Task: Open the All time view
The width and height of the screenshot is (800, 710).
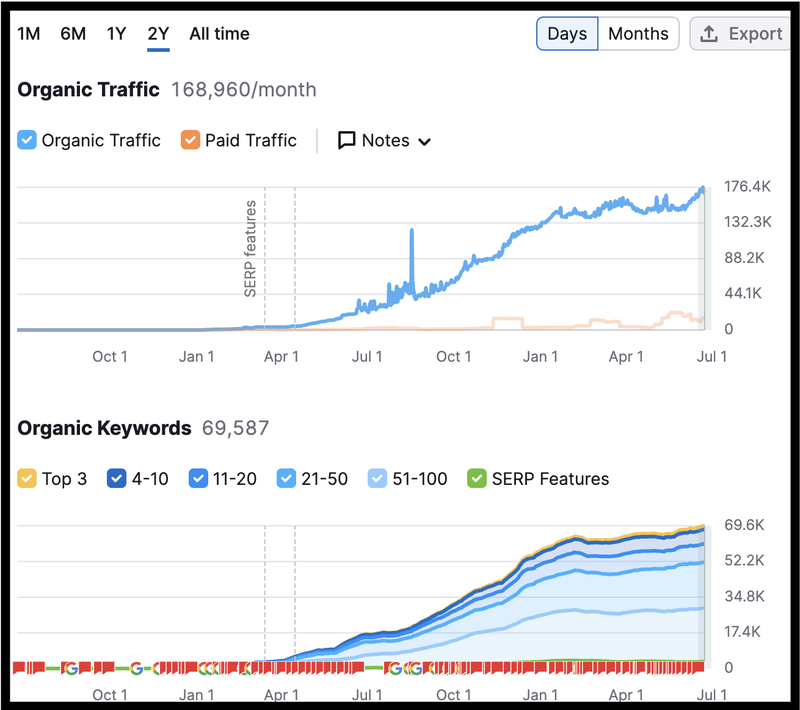Action: (219, 33)
